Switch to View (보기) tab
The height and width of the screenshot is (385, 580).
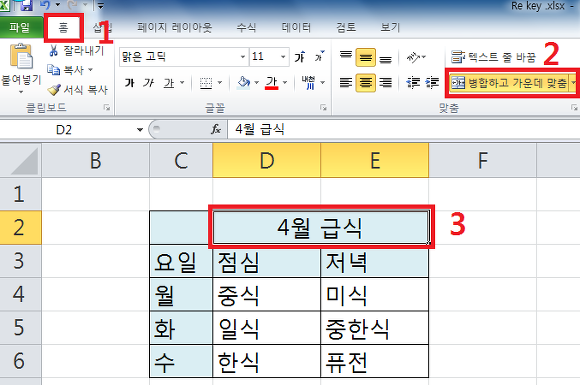point(390,27)
